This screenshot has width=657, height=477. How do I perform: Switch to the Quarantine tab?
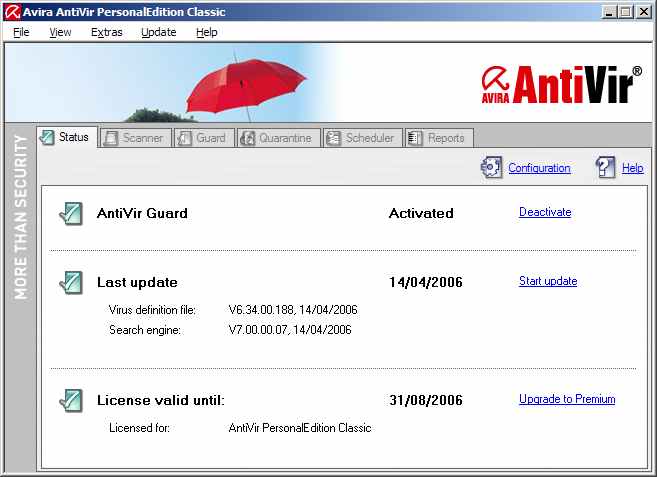click(x=279, y=138)
